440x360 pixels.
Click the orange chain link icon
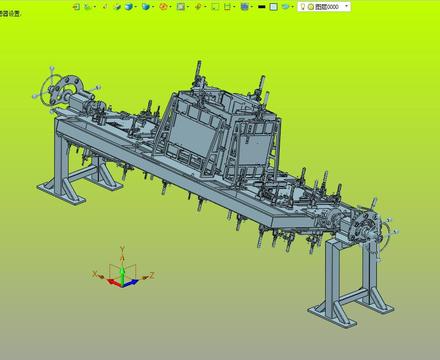coord(198,7)
